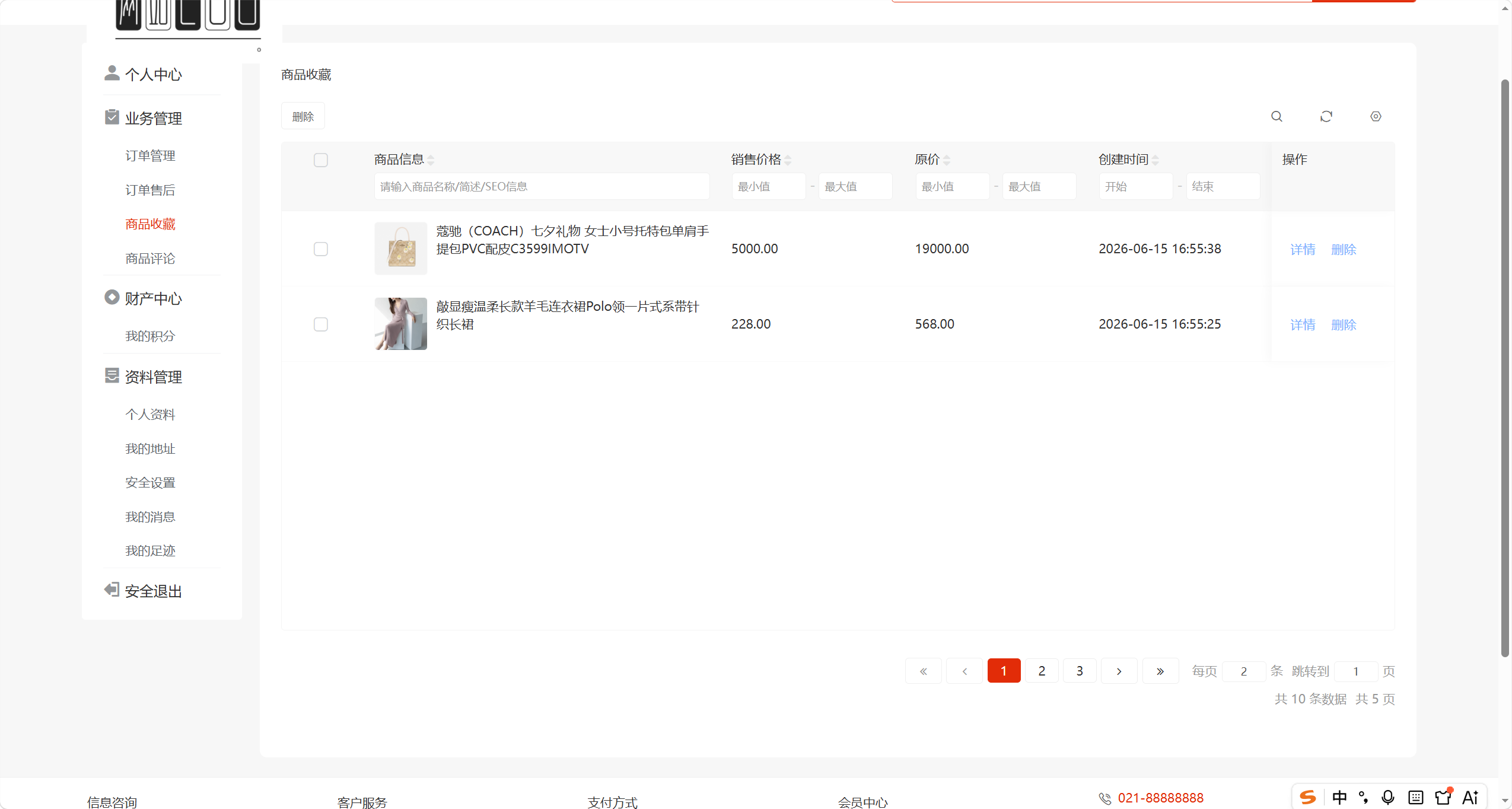
Task: Open 订单售后 in the sidebar
Action: tap(150, 190)
